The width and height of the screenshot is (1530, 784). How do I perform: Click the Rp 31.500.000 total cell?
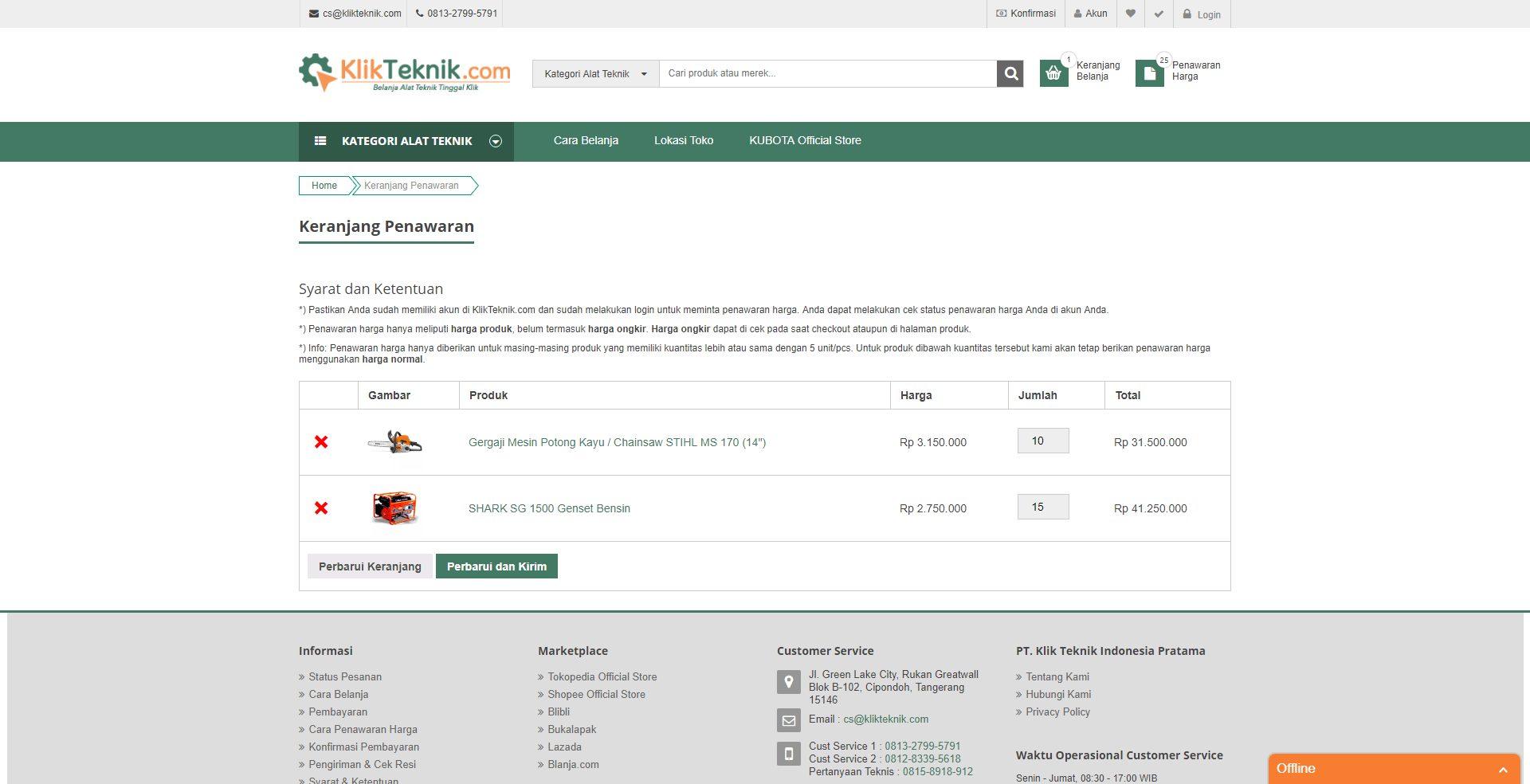1150,442
